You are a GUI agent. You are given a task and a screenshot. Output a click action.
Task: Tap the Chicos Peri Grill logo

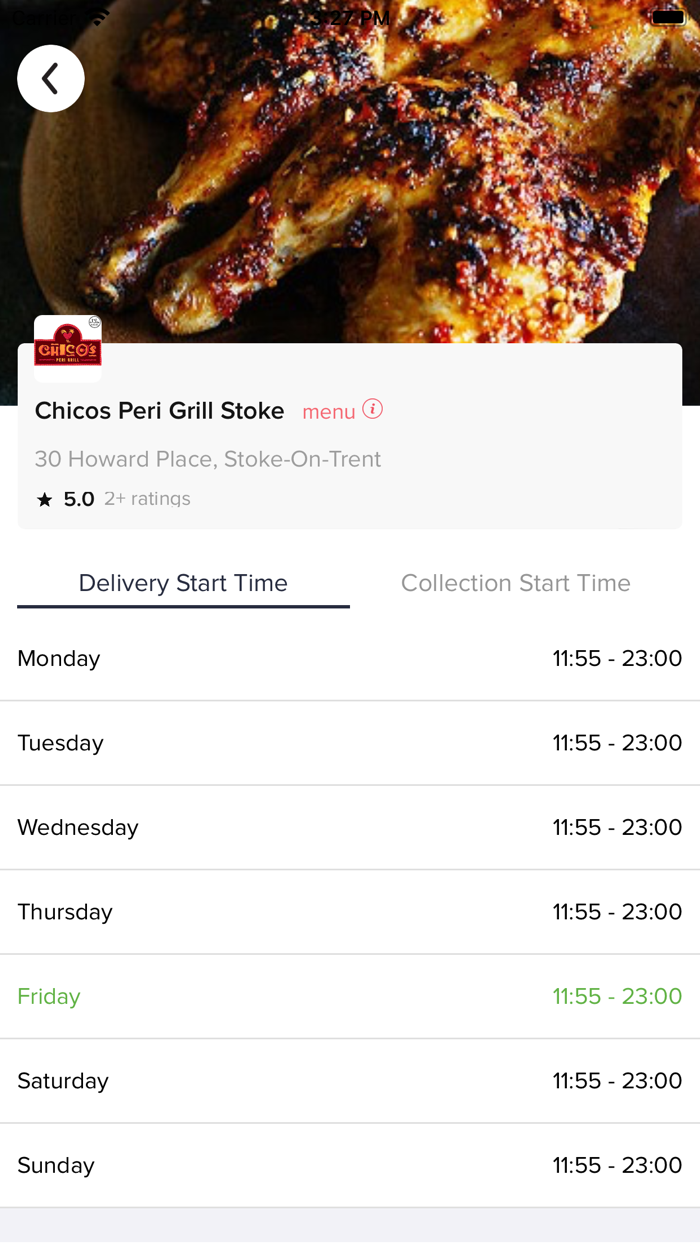click(x=67, y=348)
